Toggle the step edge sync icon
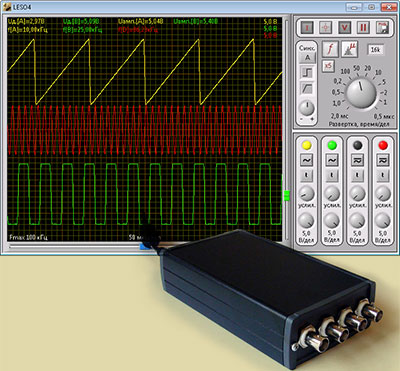Screen dimensions: 400x371 coord(307,72)
